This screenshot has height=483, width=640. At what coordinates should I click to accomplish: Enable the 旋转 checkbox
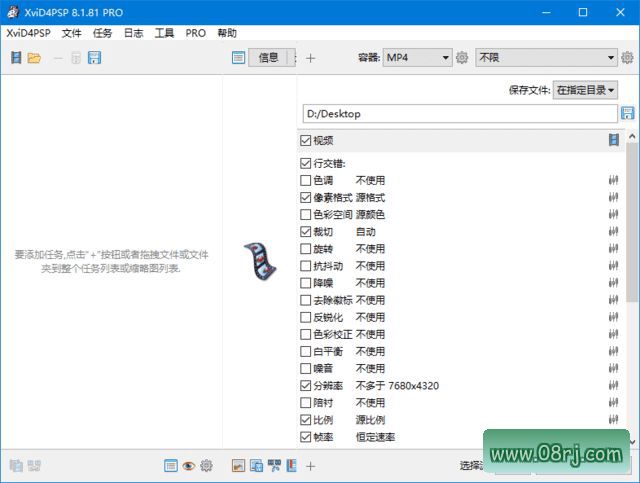(x=305, y=249)
